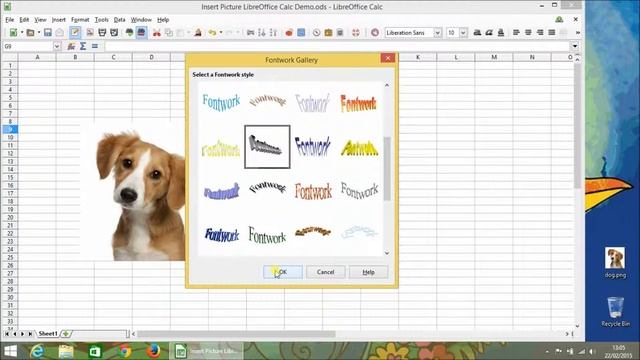Viewport: 640px width, 360px height.
Task: Add a new sheet with plus tab
Action: click(66, 334)
